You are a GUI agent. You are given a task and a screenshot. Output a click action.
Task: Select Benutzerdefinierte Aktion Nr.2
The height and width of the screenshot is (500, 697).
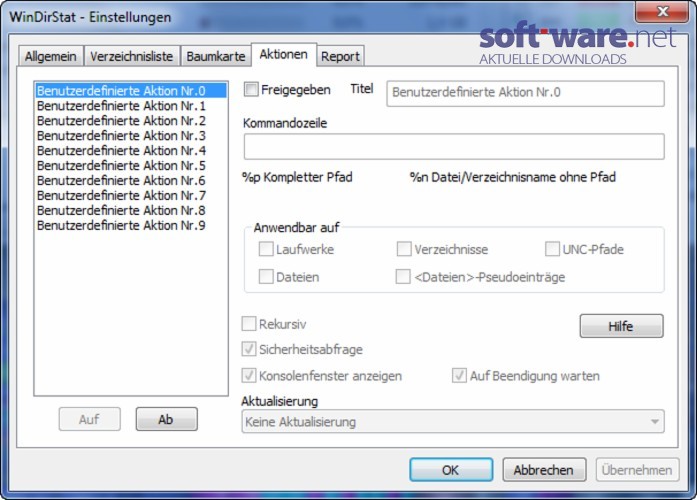point(131,121)
